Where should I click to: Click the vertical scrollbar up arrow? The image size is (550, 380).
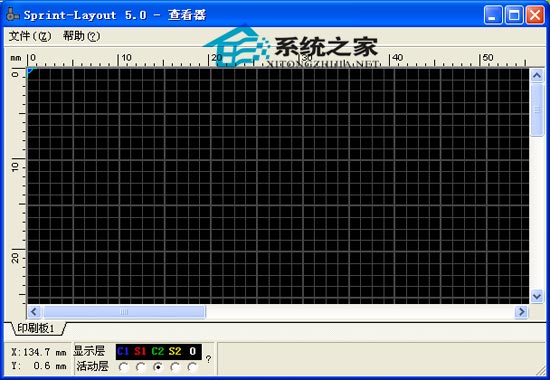[x=537, y=75]
